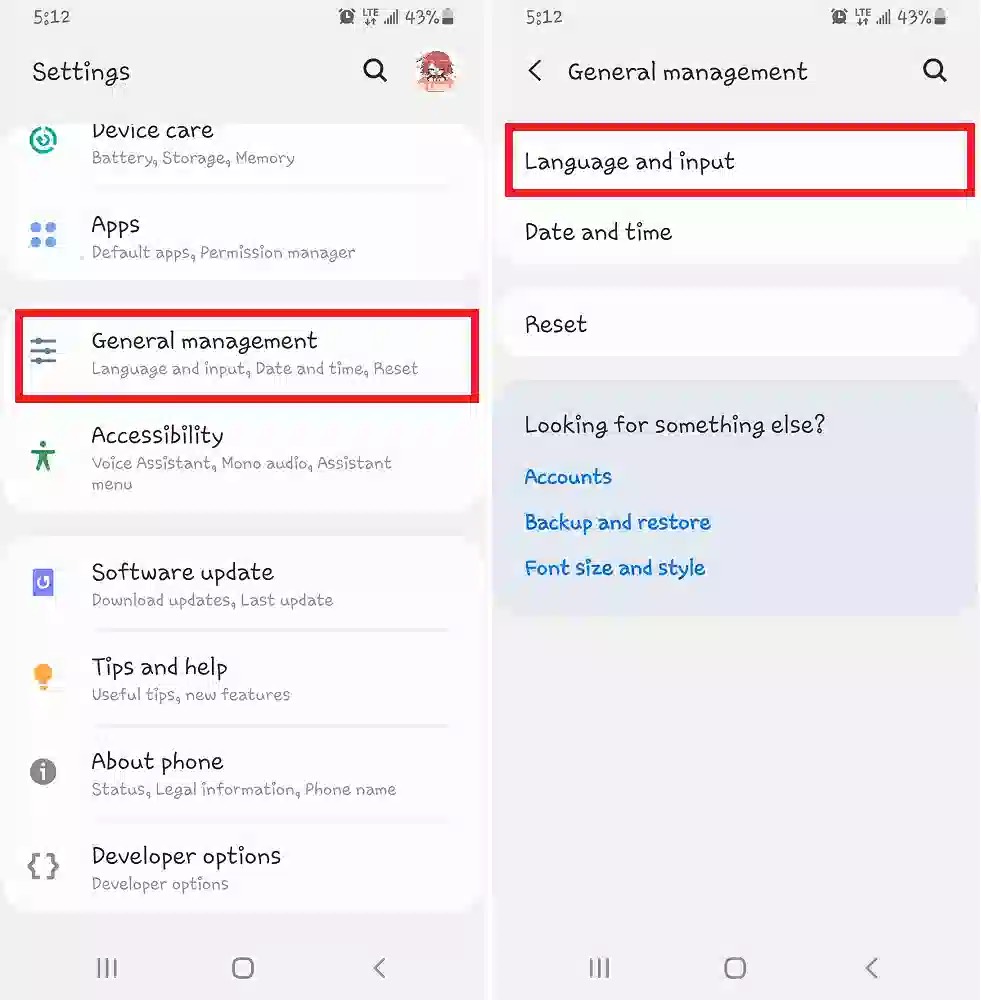
Task: Tap recent apps button on right phone
Action: [600, 967]
